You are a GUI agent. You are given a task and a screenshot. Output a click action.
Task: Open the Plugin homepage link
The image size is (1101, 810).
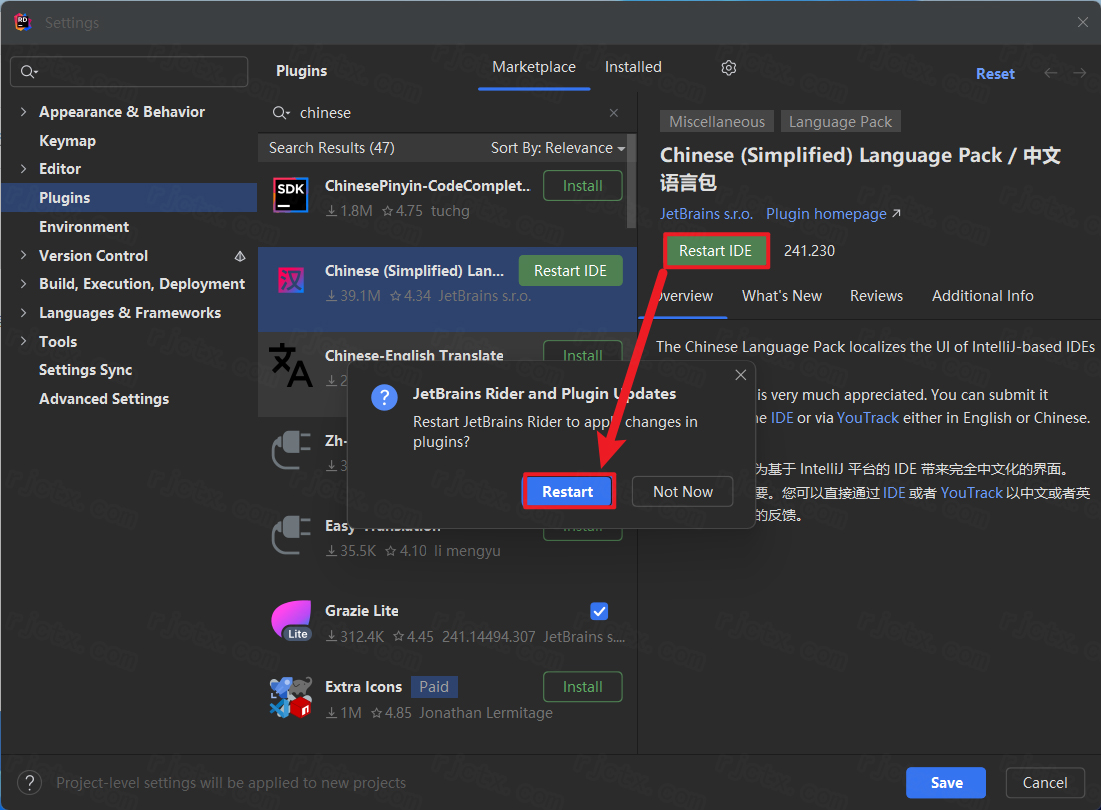pos(833,214)
